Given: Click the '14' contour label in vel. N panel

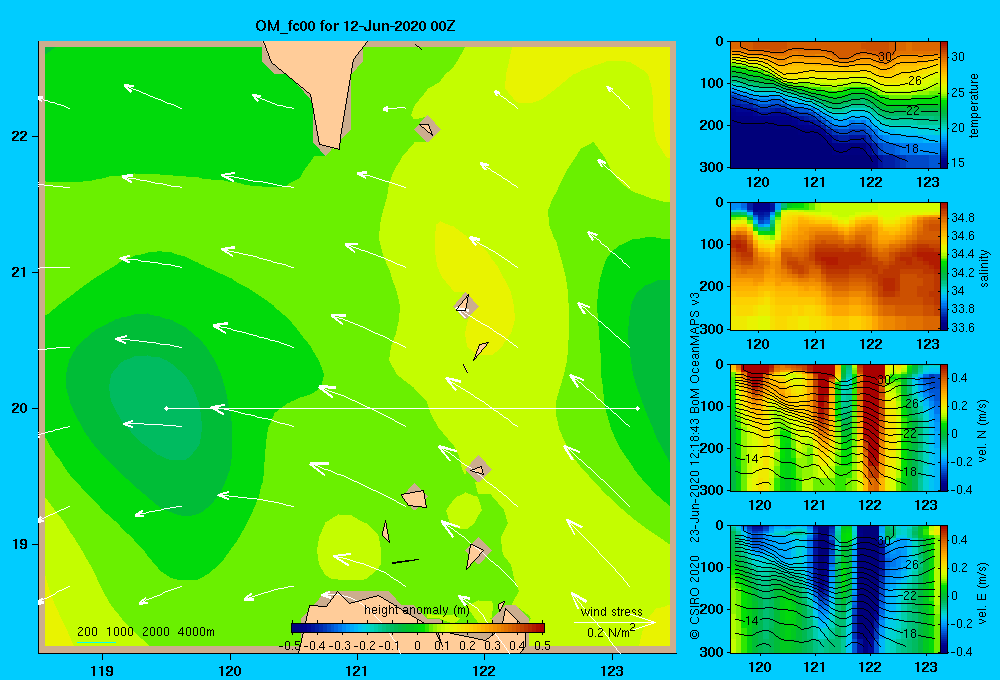Looking at the screenshot, I should pos(751,459).
